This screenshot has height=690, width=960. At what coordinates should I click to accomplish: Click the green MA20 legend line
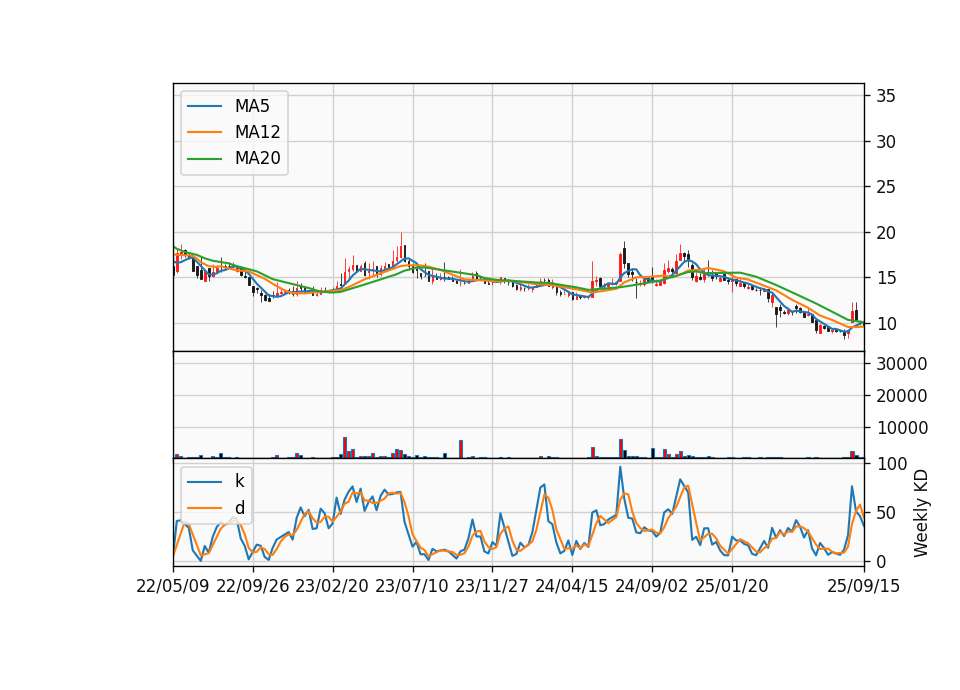[x=204, y=158]
